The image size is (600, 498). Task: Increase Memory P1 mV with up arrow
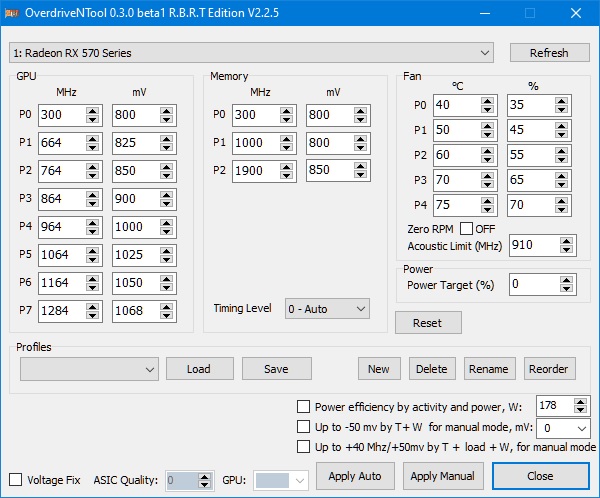pos(360,139)
